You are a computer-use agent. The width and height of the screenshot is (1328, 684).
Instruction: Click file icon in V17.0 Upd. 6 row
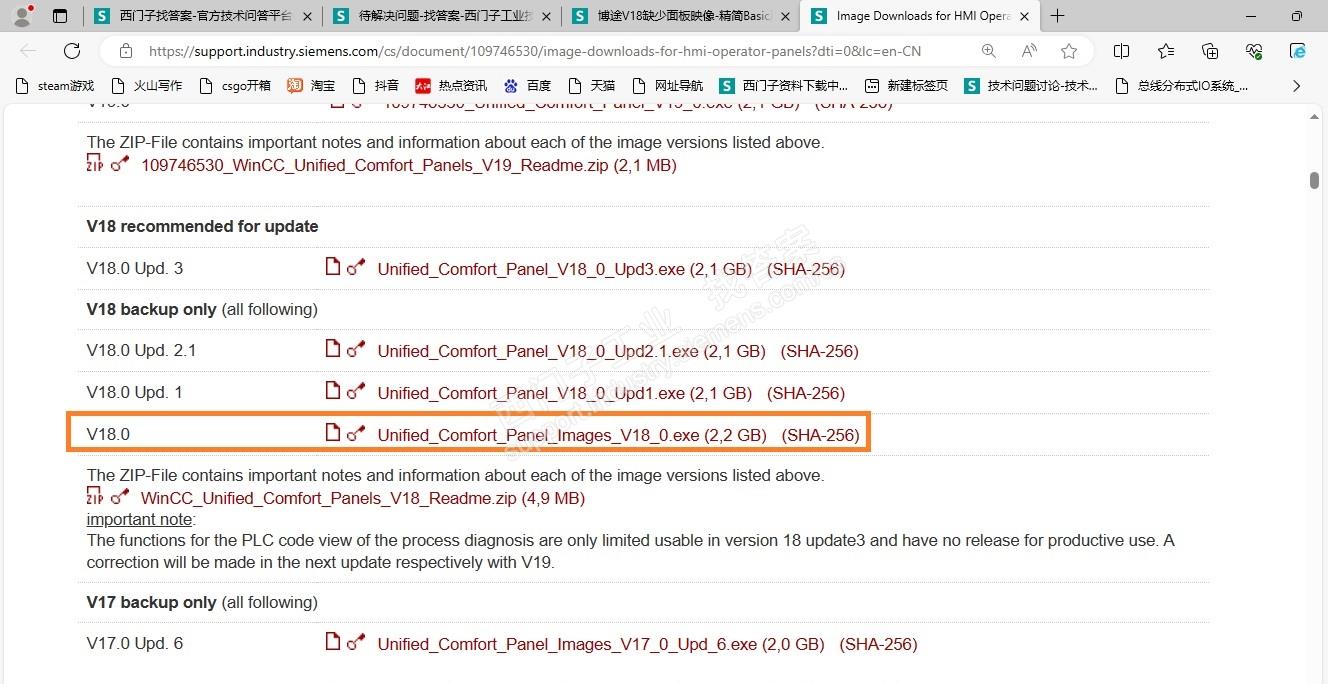click(x=333, y=641)
